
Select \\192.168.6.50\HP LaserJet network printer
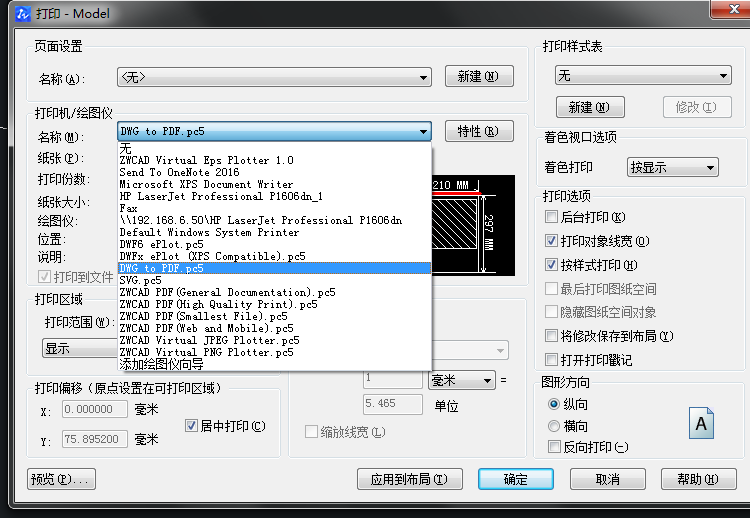(275, 220)
